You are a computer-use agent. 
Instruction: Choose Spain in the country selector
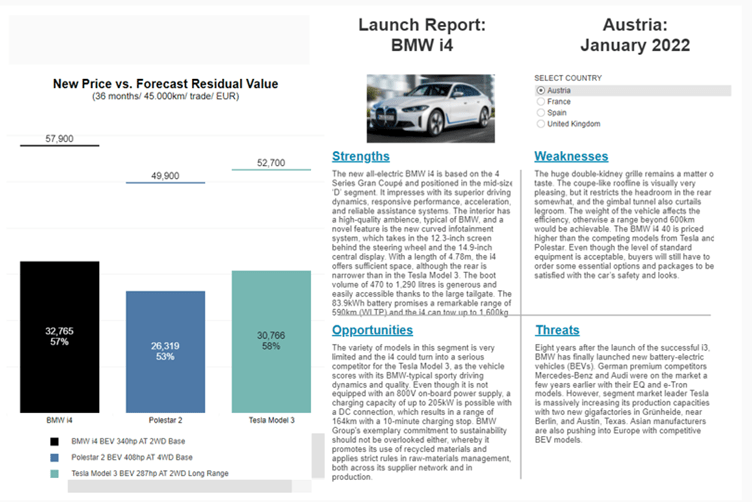point(541,112)
